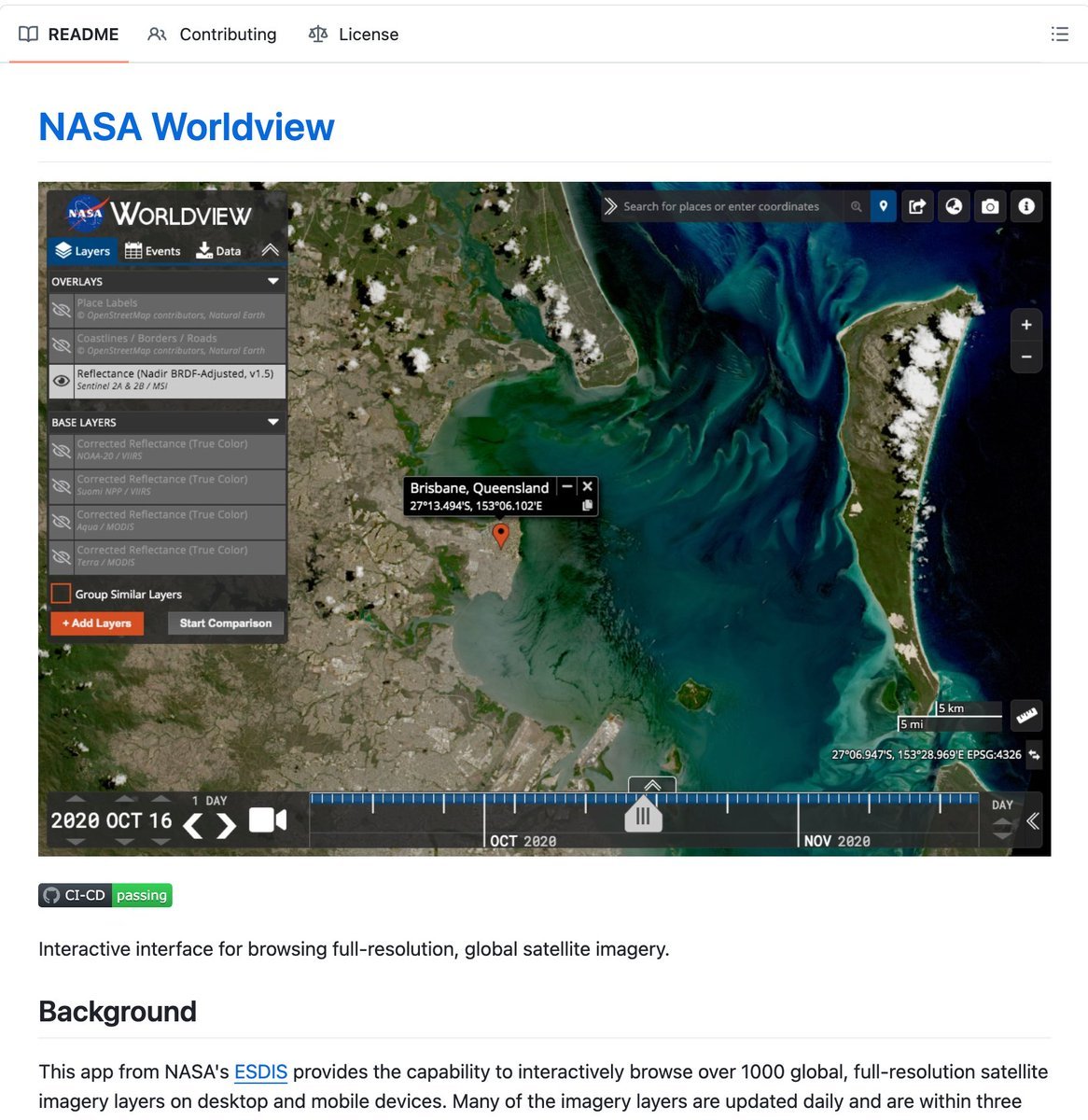Increase the year 2020 with up arrow
Screen dimensions: 1088x1120
pyautogui.click(x=76, y=800)
